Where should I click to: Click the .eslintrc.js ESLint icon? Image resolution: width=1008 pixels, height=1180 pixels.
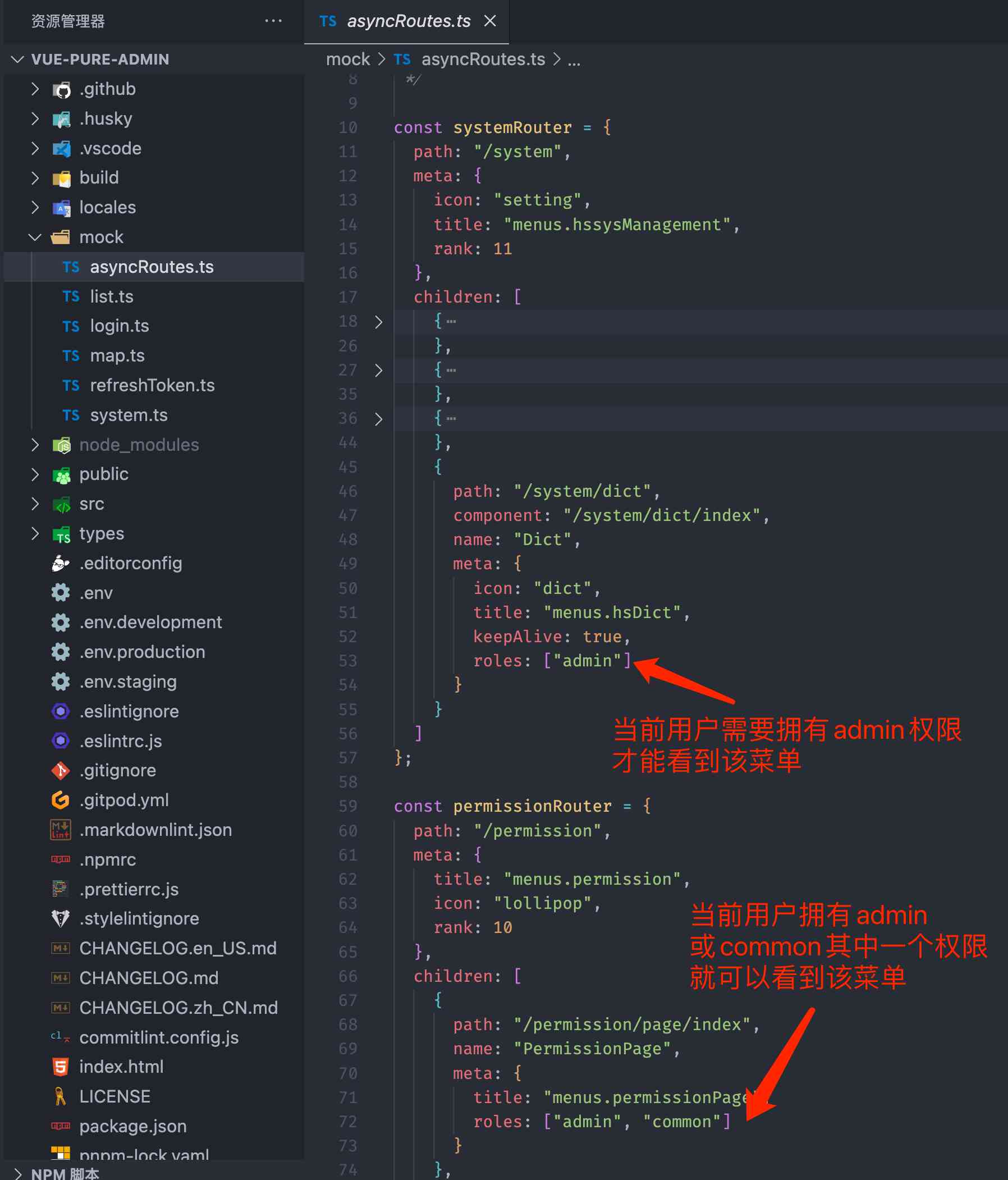pos(61,741)
